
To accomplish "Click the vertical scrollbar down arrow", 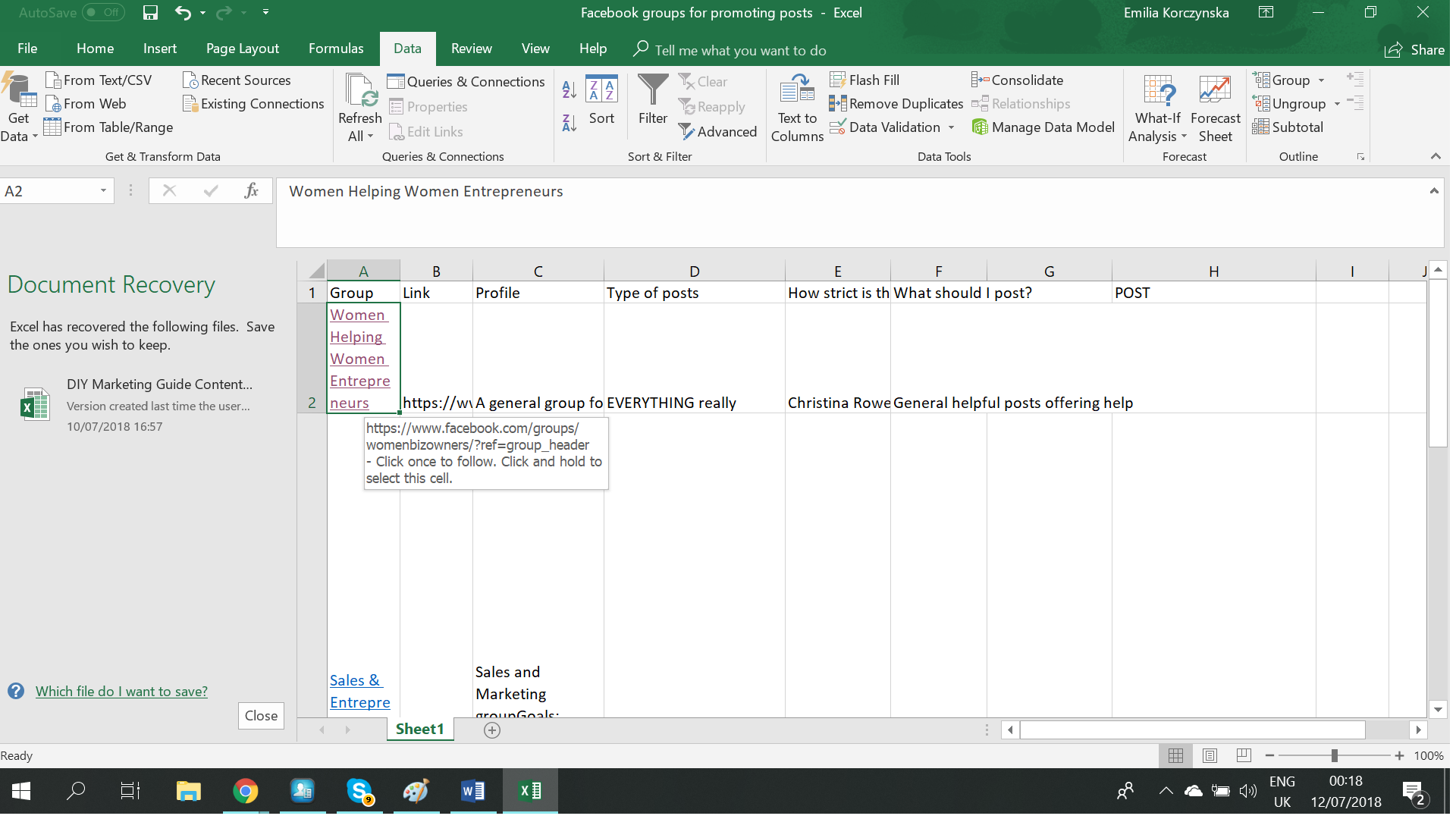I will tap(1438, 710).
